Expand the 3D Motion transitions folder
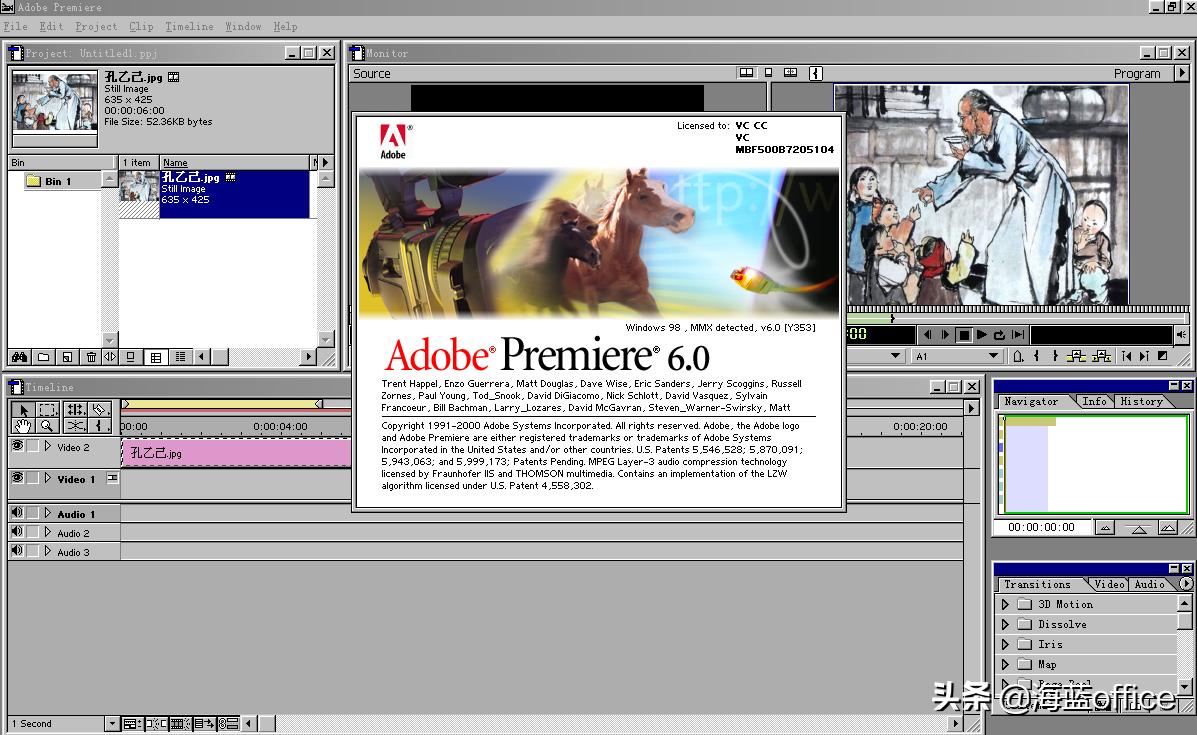 [1005, 604]
